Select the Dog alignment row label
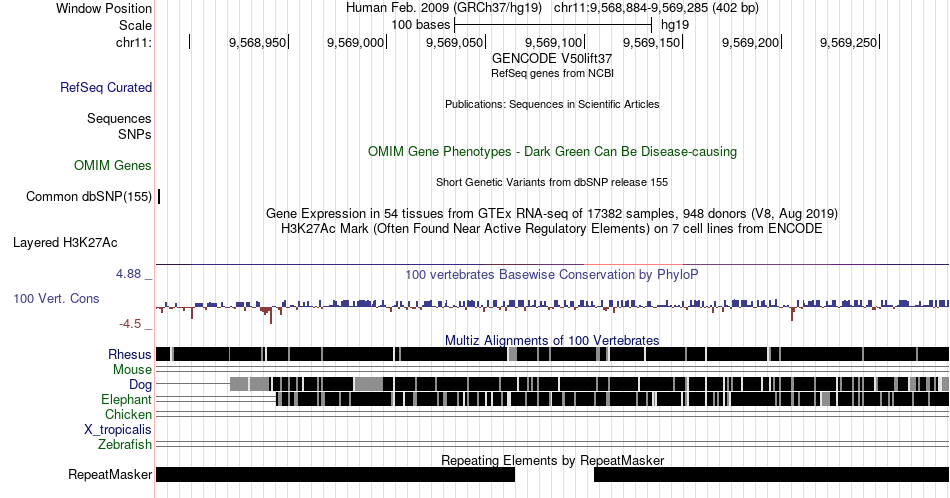 (x=140, y=384)
